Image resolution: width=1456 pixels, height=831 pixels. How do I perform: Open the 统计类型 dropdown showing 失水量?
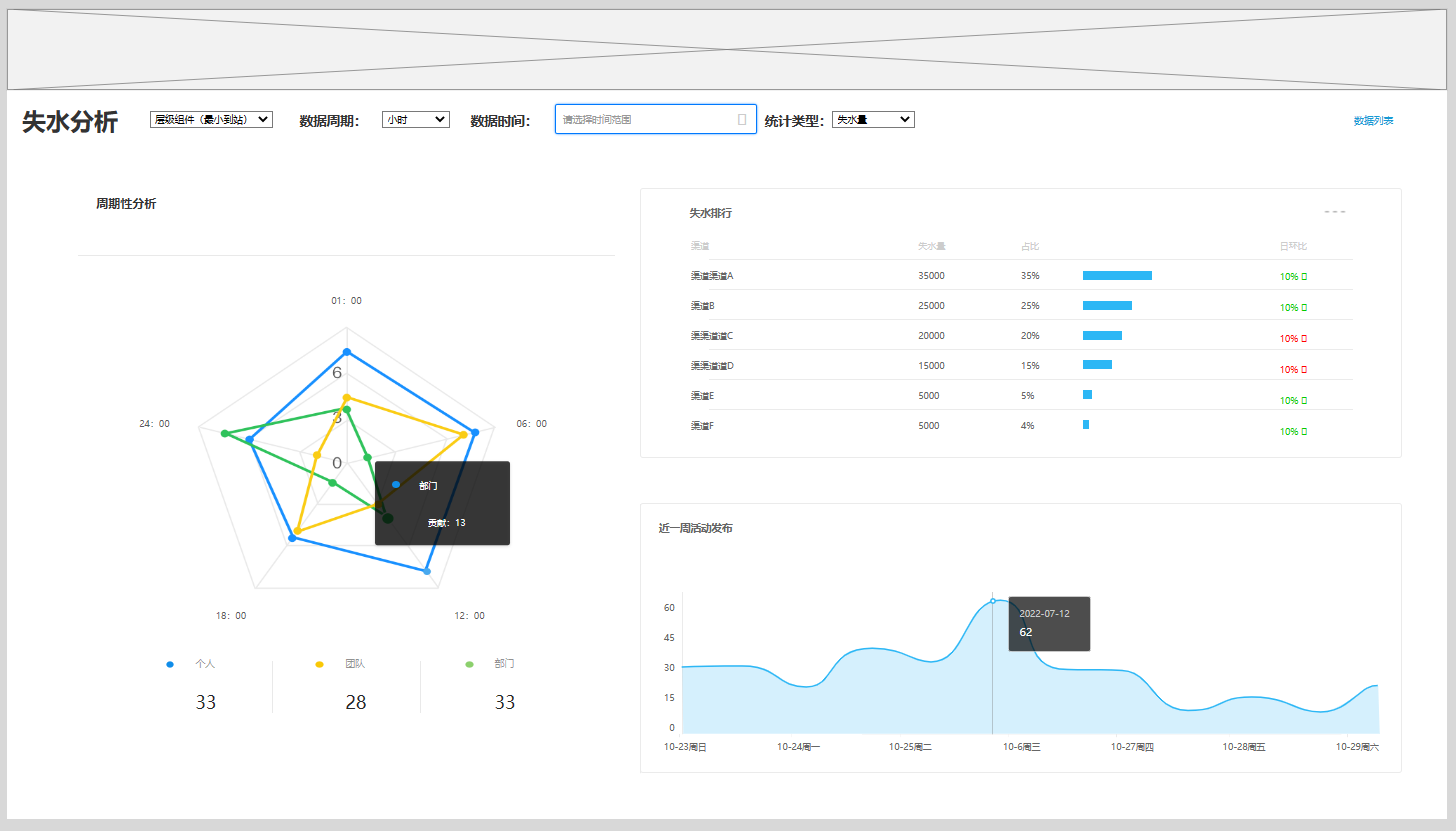873,120
